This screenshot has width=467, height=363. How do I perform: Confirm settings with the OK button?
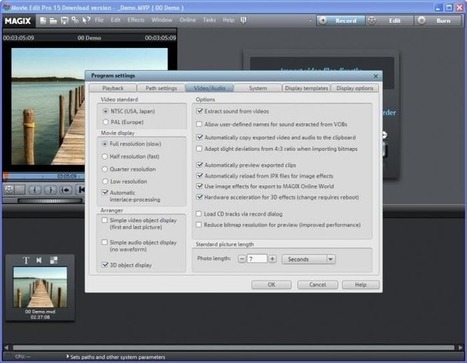point(271,284)
